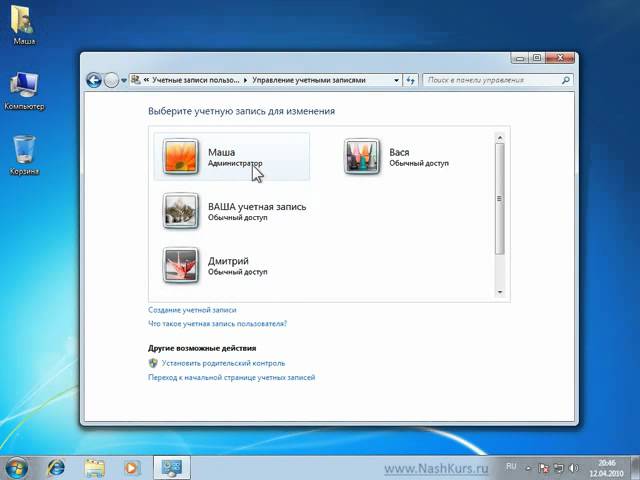
Task: Open the Windows Start menu
Action: (x=17, y=468)
